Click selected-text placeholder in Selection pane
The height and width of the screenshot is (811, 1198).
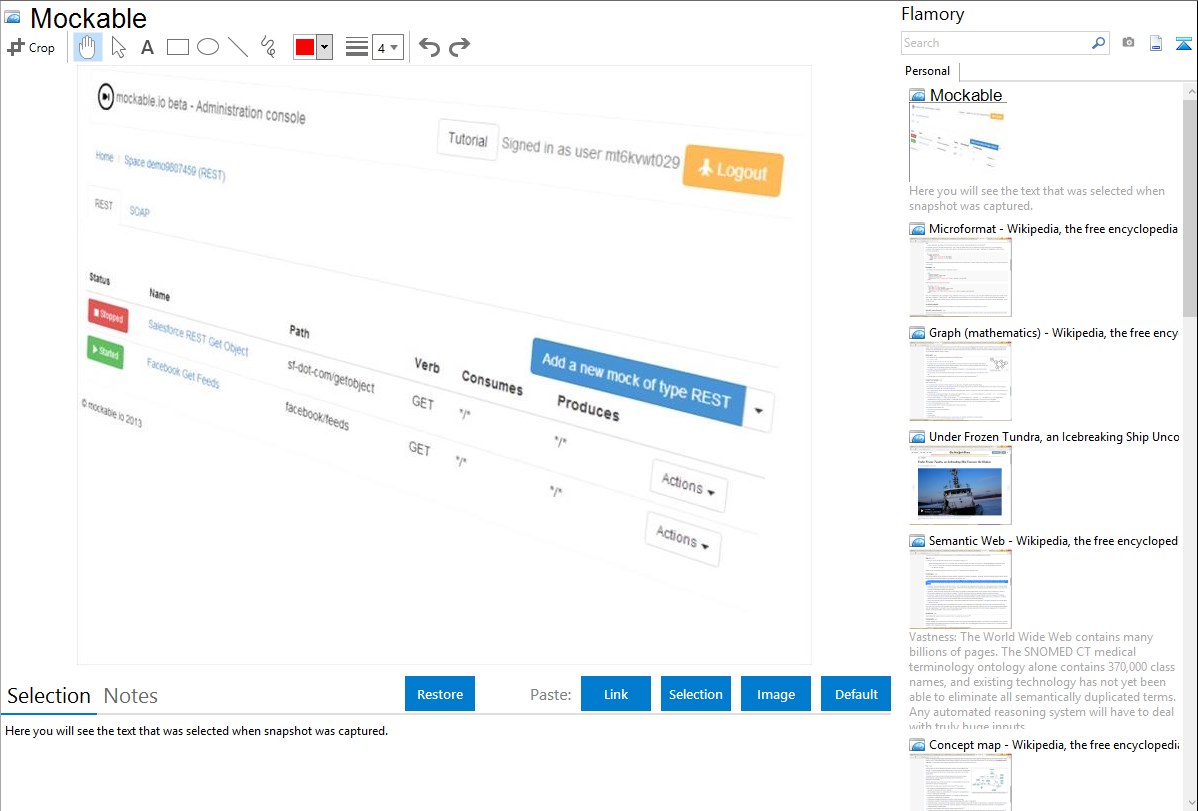tap(196, 732)
